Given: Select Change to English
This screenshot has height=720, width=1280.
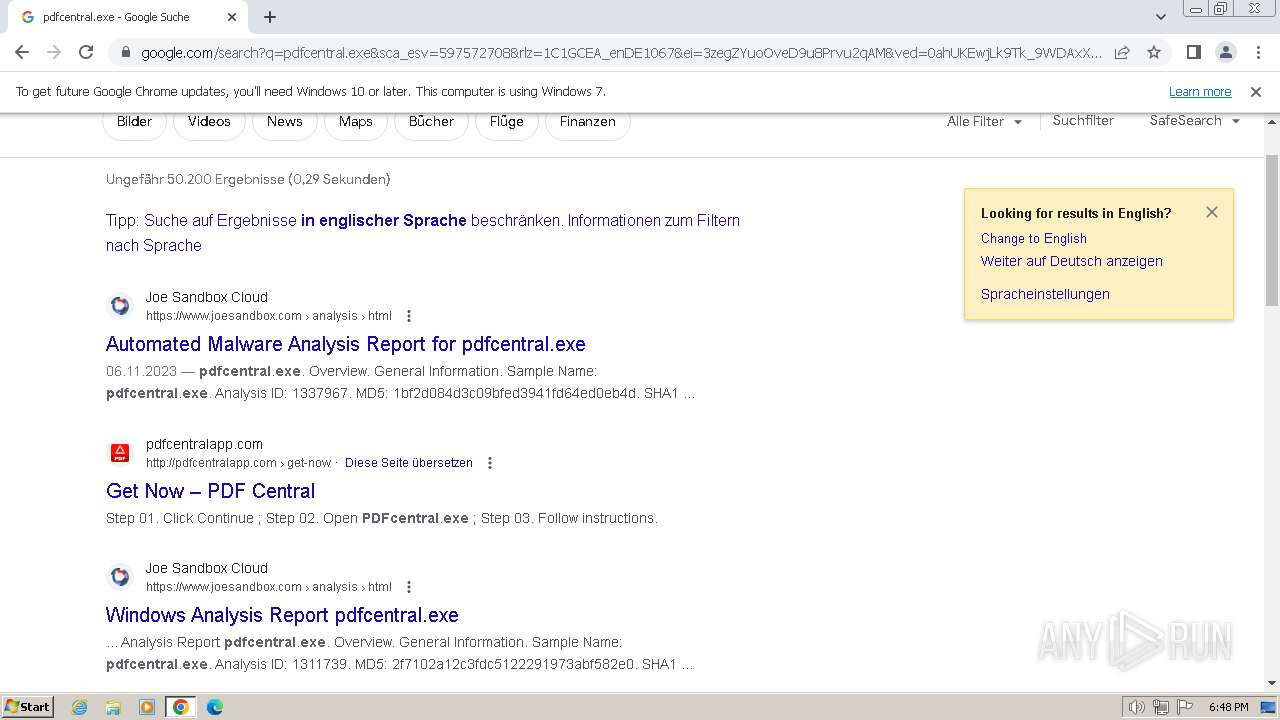Looking at the screenshot, I should tap(1033, 238).
